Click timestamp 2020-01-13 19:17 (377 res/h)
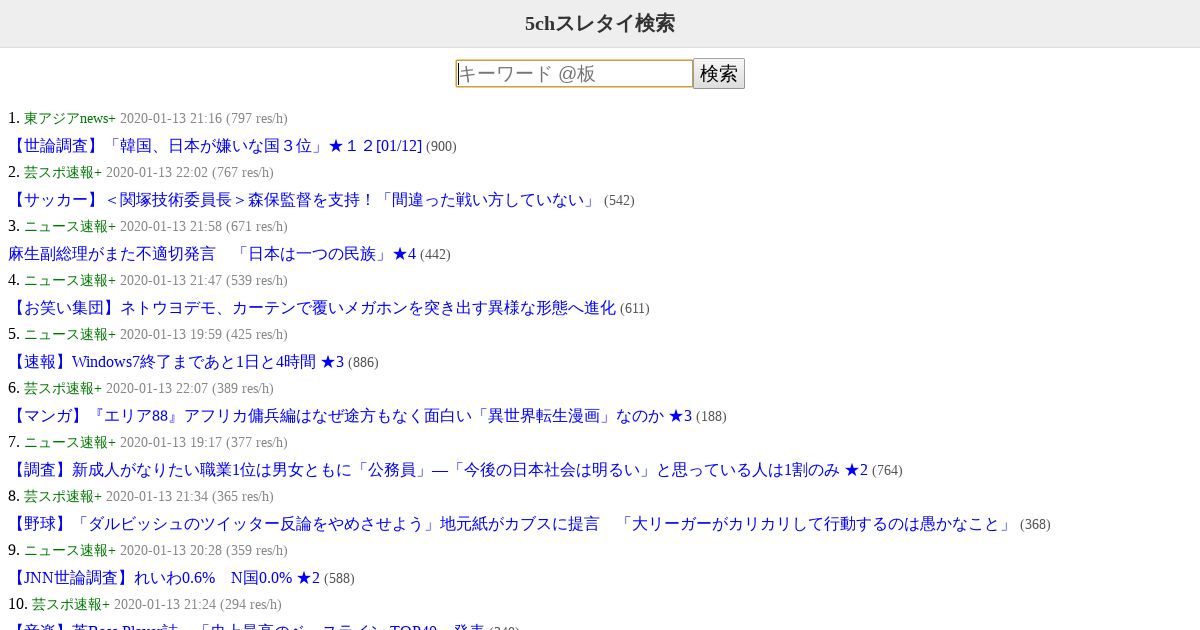The width and height of the screenshot is (1200, 630). pyautogui.click(x=204, y=442)
